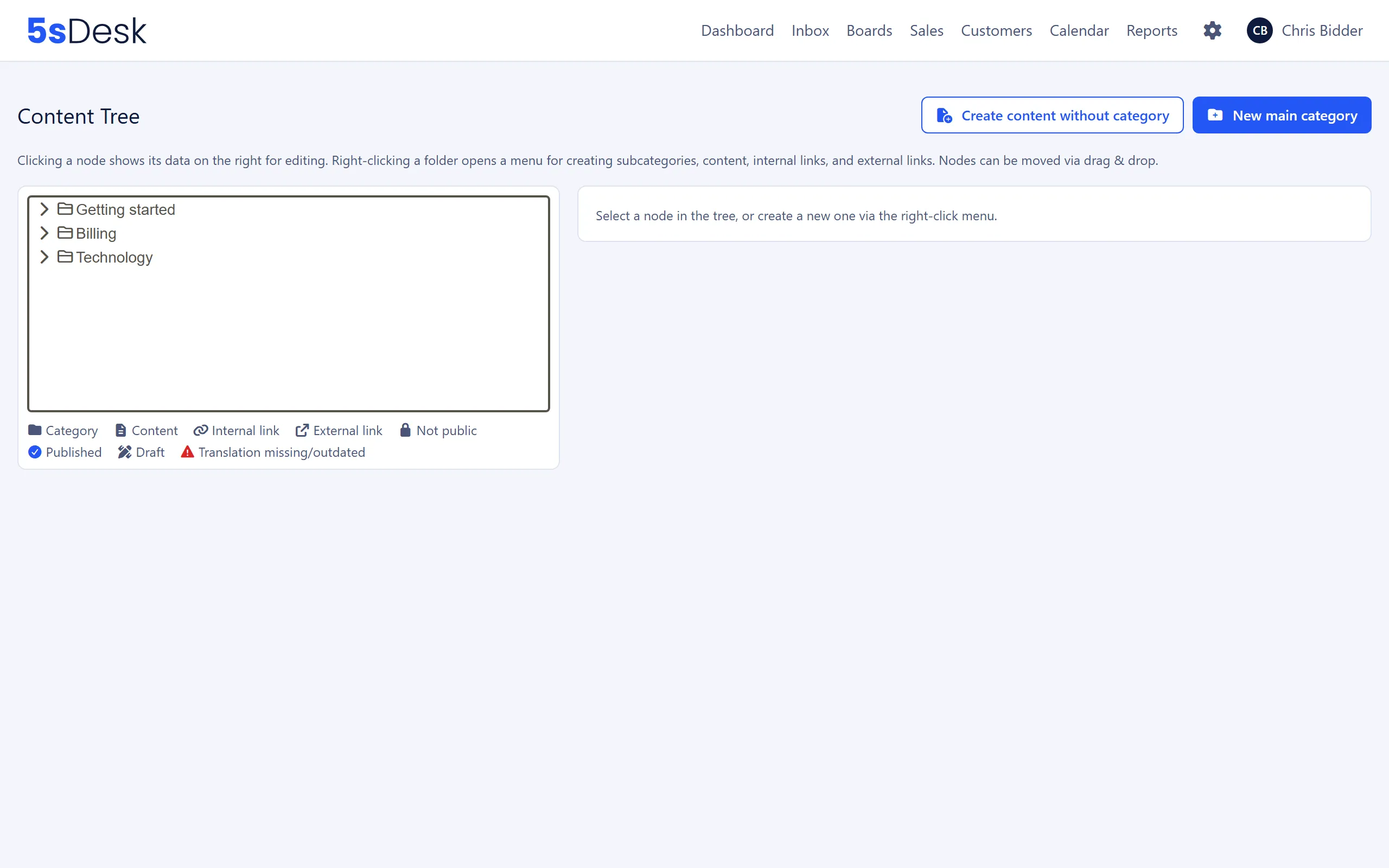This screenshot has width=1389, height=868.
Task: Expand the Getting started category
Action: [44, 209]
